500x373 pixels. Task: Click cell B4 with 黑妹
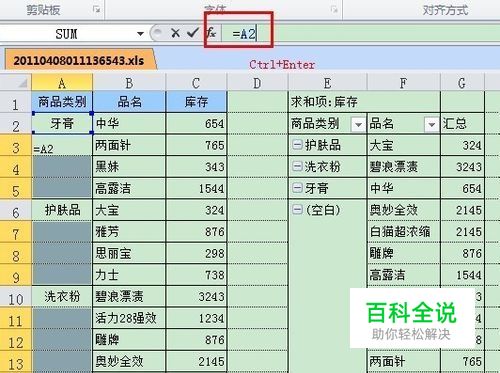(x=129, y=167)
